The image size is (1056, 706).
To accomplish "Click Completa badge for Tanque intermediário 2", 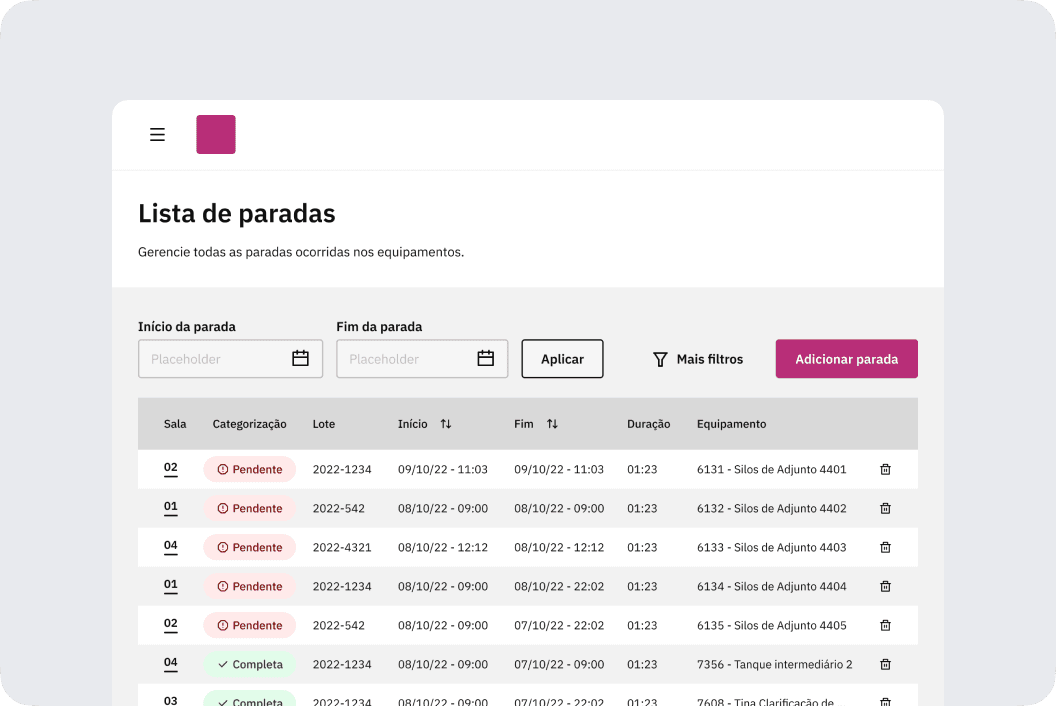I will 250,665.
